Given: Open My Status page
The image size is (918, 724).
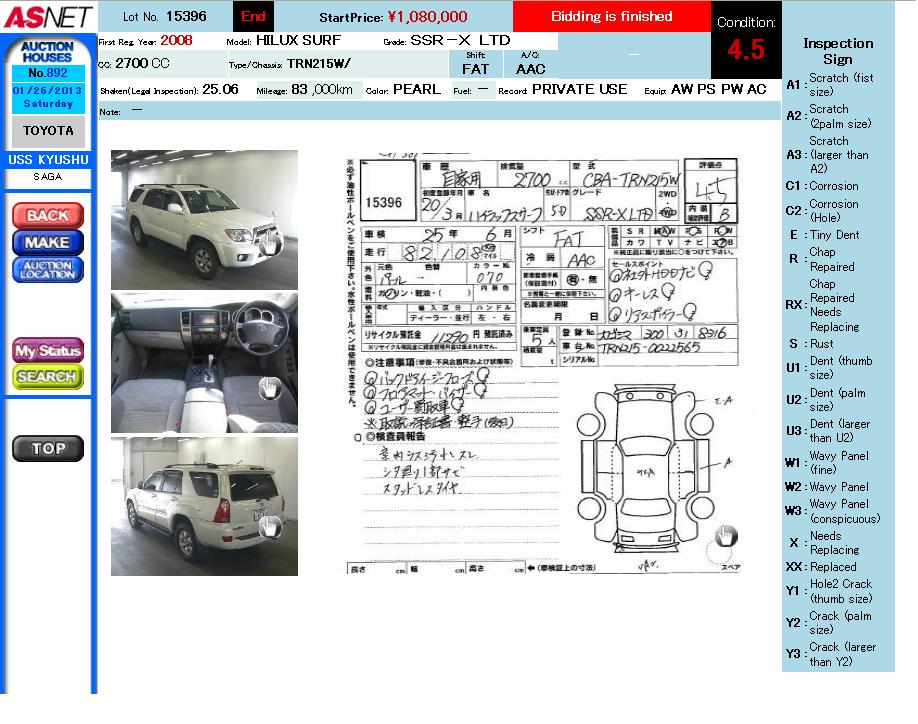Looking at the screenshot, I should (48, 350).
